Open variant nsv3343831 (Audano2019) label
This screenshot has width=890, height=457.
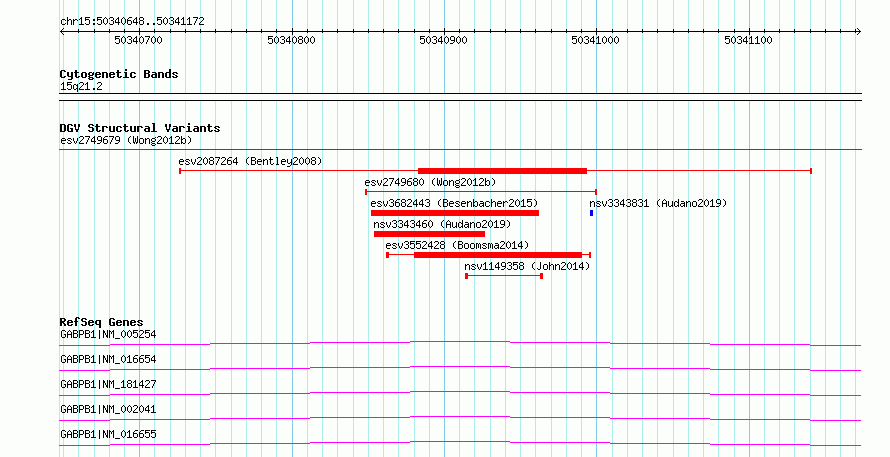click(x=658, y=203)
